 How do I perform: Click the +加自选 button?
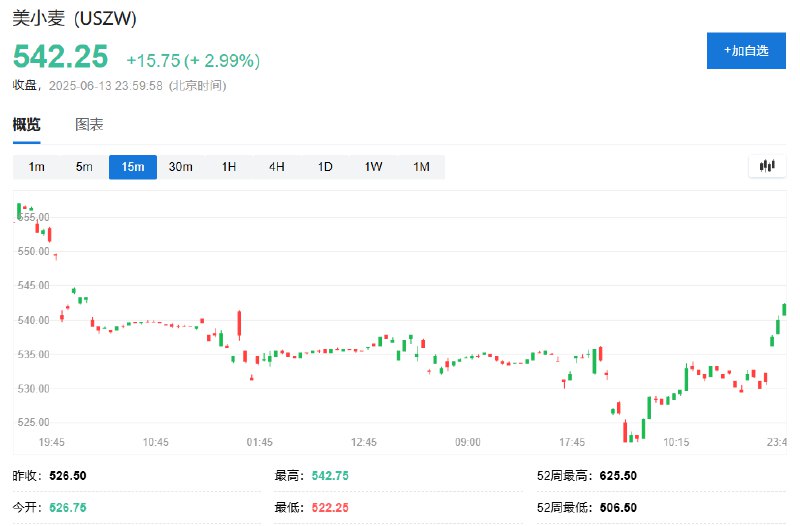coord(746,51)
